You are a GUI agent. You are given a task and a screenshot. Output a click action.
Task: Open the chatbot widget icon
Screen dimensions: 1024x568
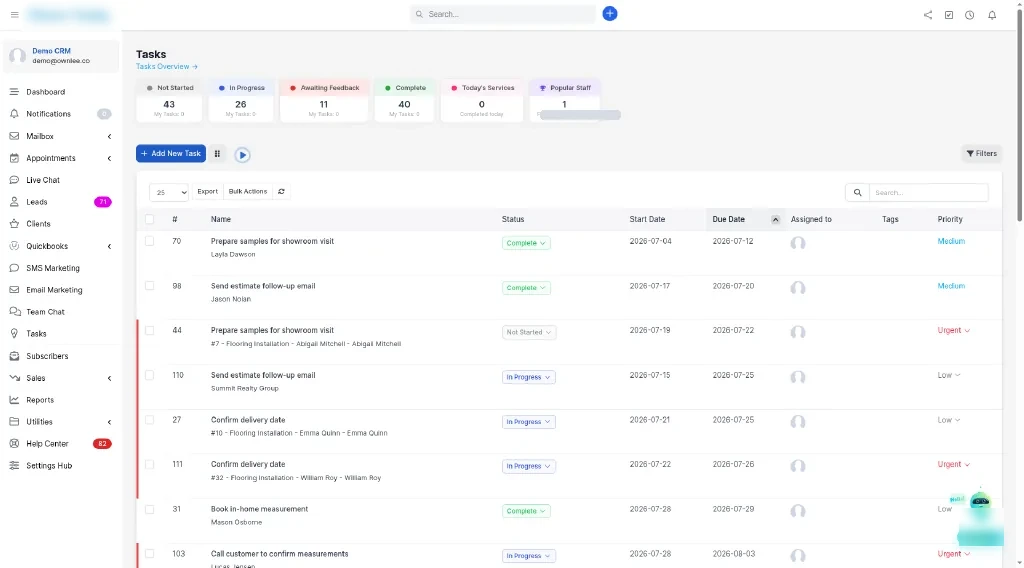[980, 501]
